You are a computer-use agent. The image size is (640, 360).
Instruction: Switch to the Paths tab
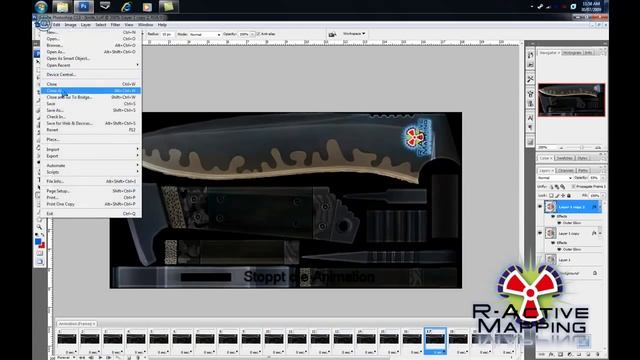(583, 171)
